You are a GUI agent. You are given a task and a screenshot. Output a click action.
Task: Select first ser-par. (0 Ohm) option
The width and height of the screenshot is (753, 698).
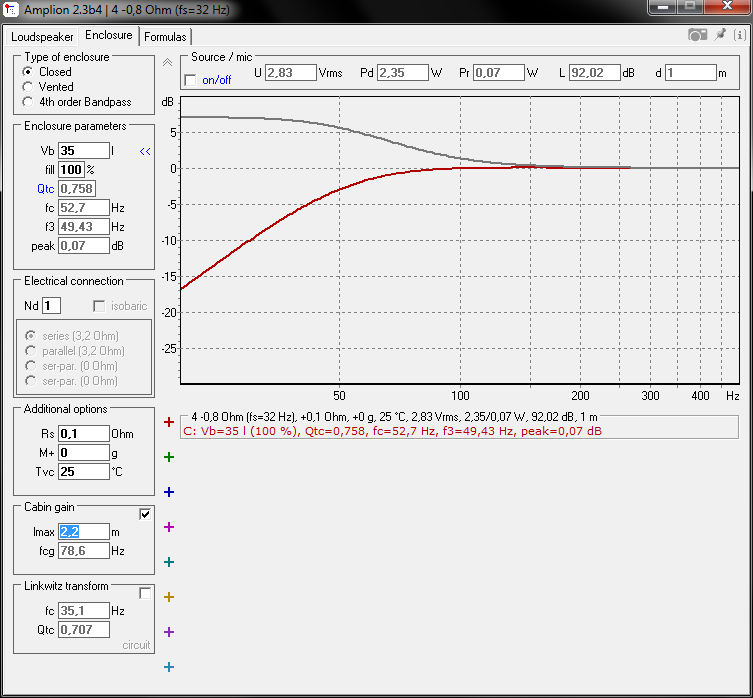(x=31, y=366)
